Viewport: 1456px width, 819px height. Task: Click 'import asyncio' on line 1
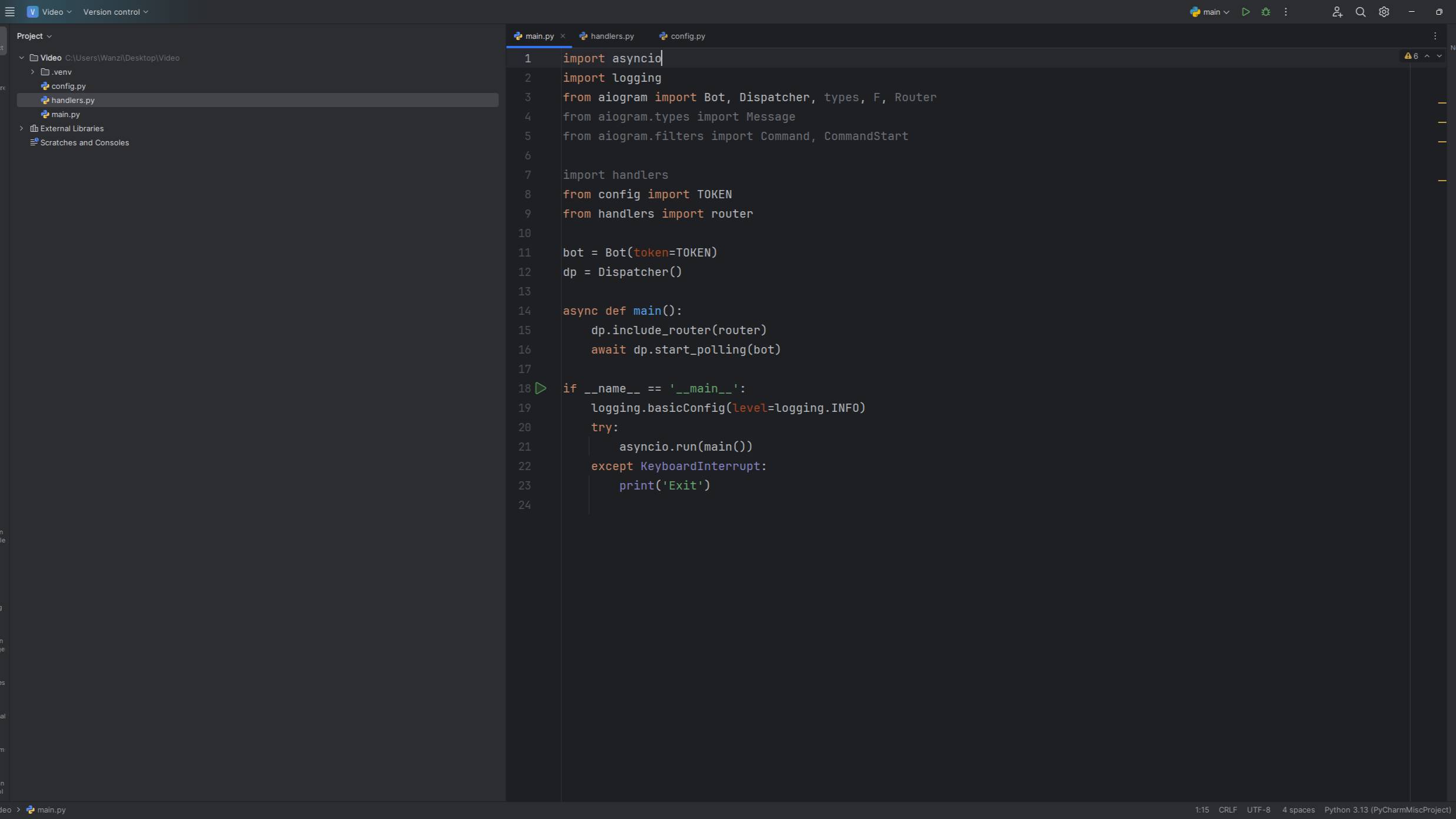tap(612, 58)
